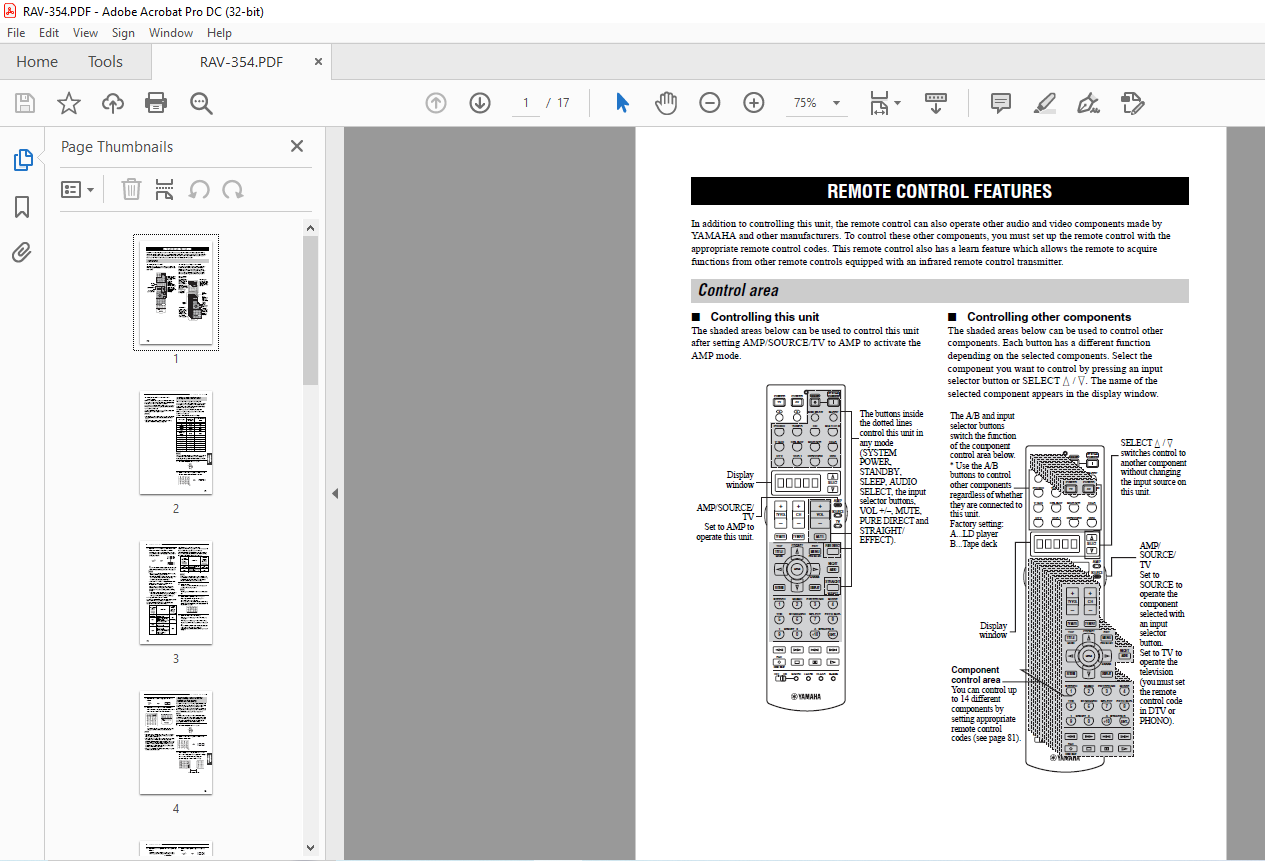Collapse the navigation pane arrow
1265x861 pixels.
(x=335, y=493)
